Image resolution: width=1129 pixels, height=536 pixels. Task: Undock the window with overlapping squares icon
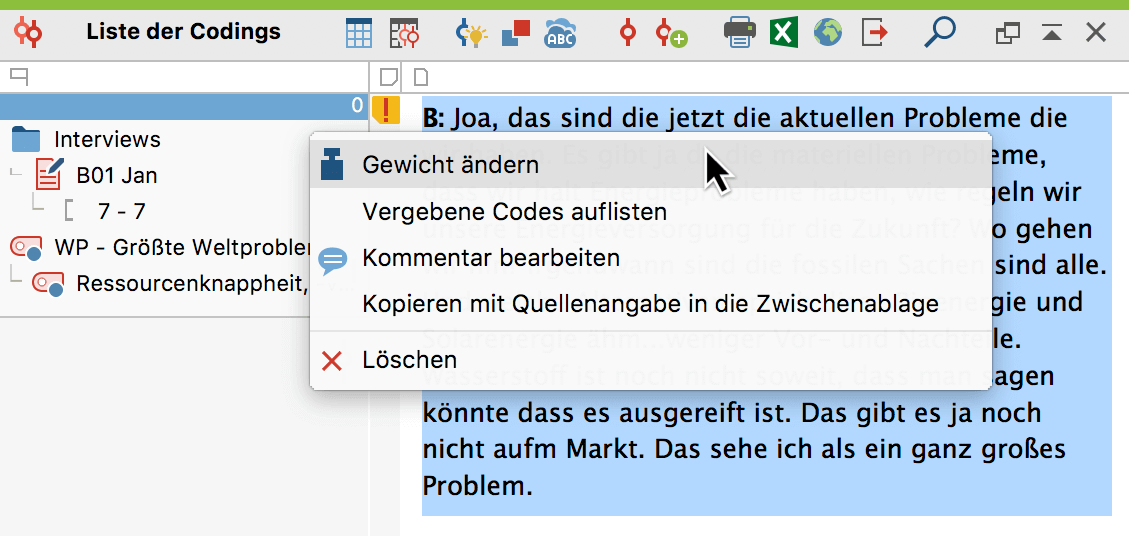point(1008,33)
